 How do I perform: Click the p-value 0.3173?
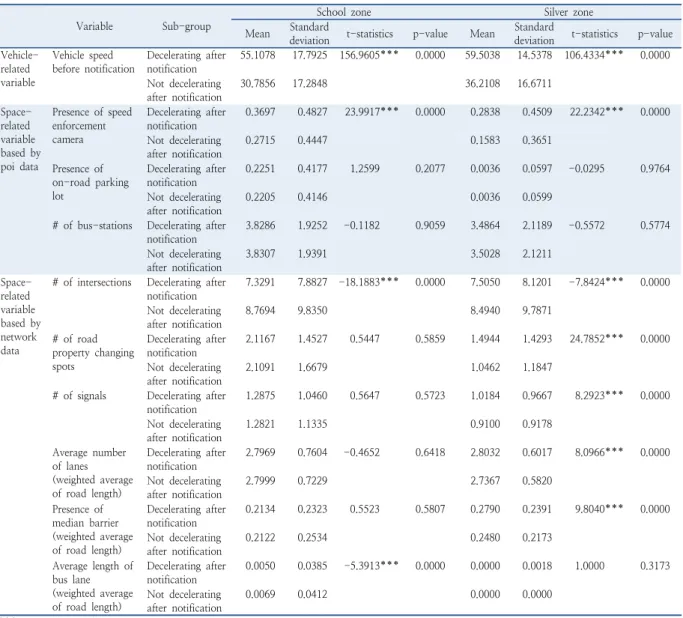pos(655,566)
